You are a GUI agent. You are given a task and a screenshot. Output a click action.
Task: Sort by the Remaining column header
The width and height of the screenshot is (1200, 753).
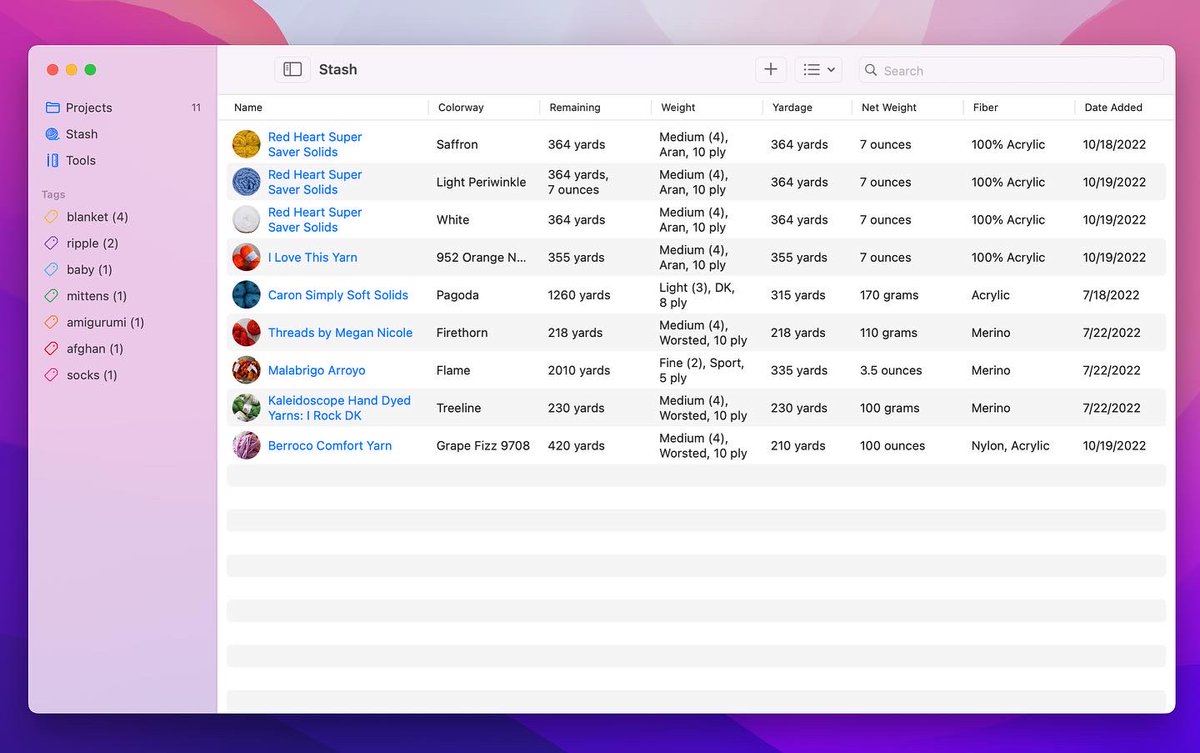[575, 107]
